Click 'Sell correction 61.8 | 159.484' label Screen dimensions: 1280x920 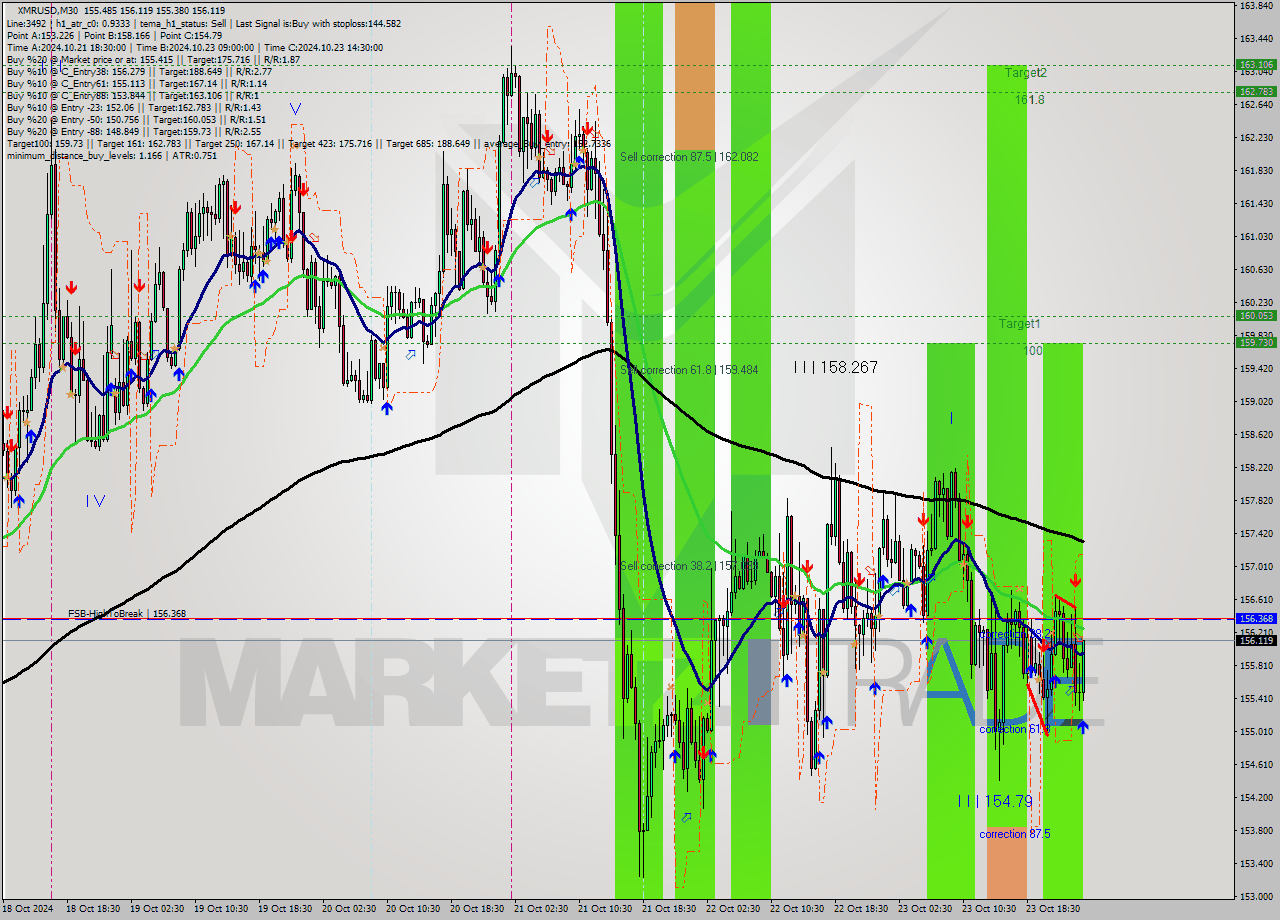689,370
